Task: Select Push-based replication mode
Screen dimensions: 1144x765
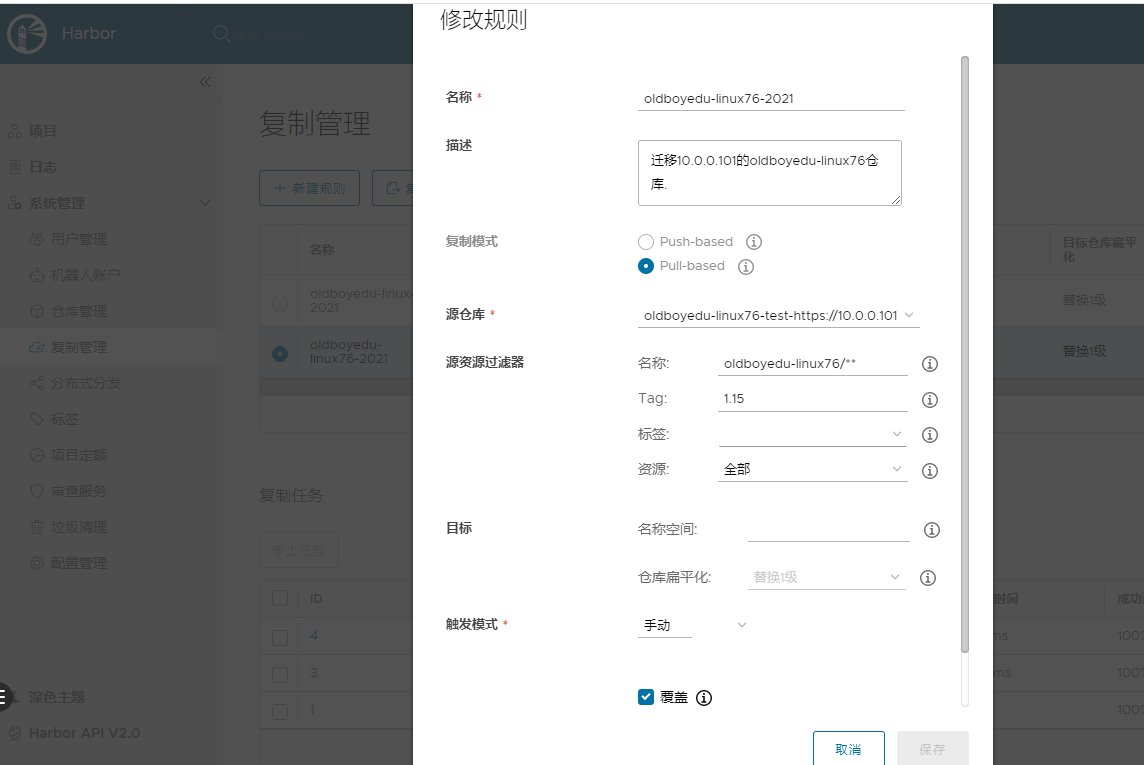Action: point(646,242)
